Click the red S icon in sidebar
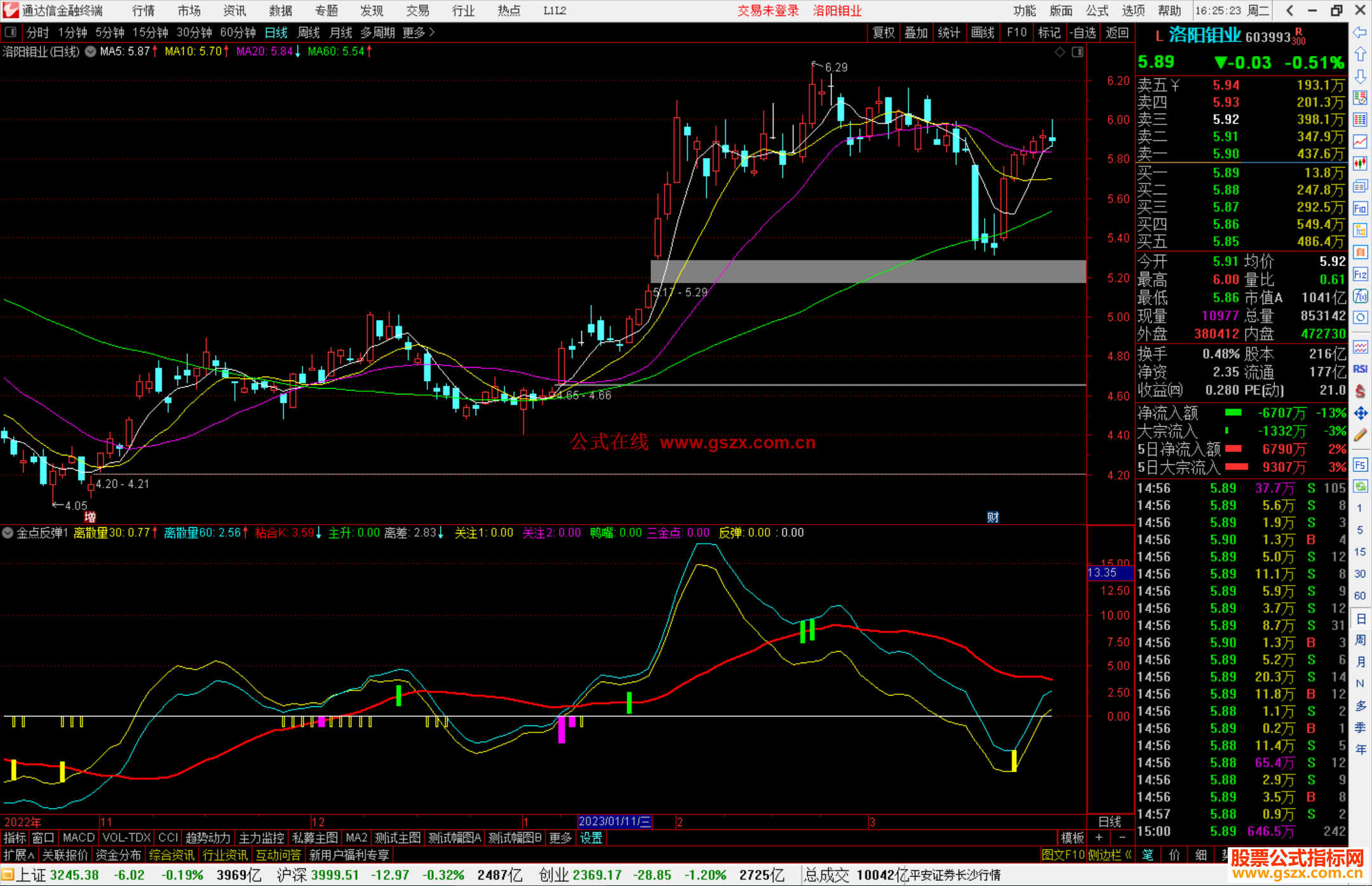 tap(1360, 391)
